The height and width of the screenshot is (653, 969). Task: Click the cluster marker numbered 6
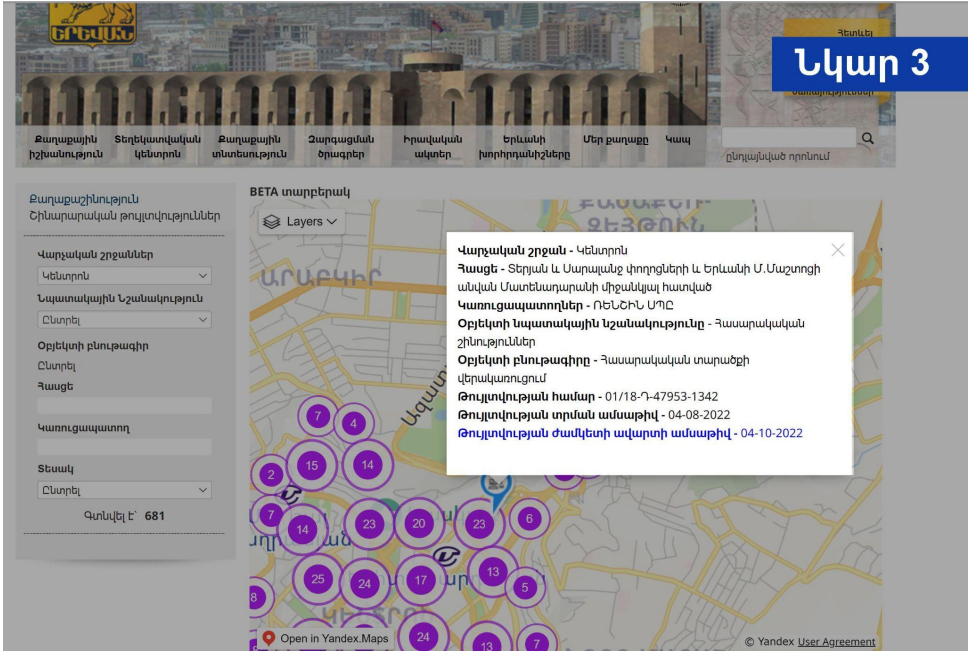coord(529,518)
